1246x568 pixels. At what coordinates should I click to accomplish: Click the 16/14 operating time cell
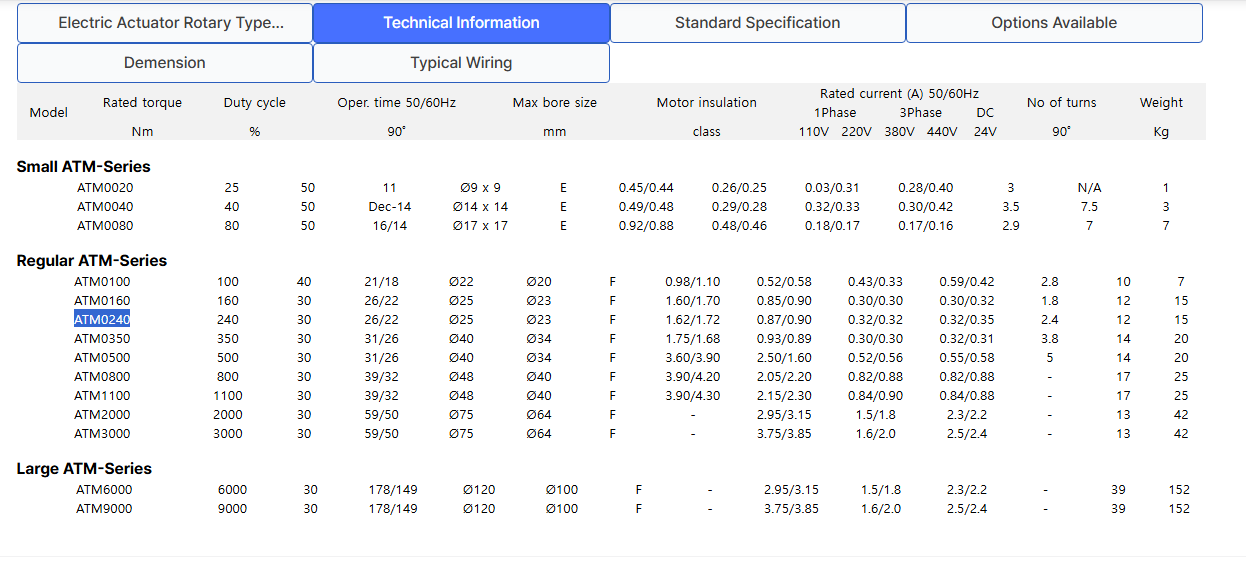tap(390, 226)
